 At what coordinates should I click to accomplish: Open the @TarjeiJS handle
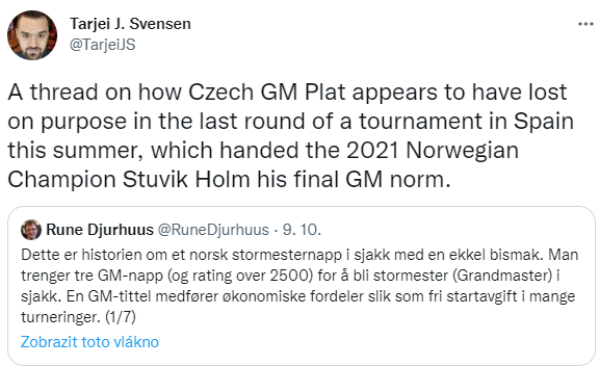(x=102, y=45)
